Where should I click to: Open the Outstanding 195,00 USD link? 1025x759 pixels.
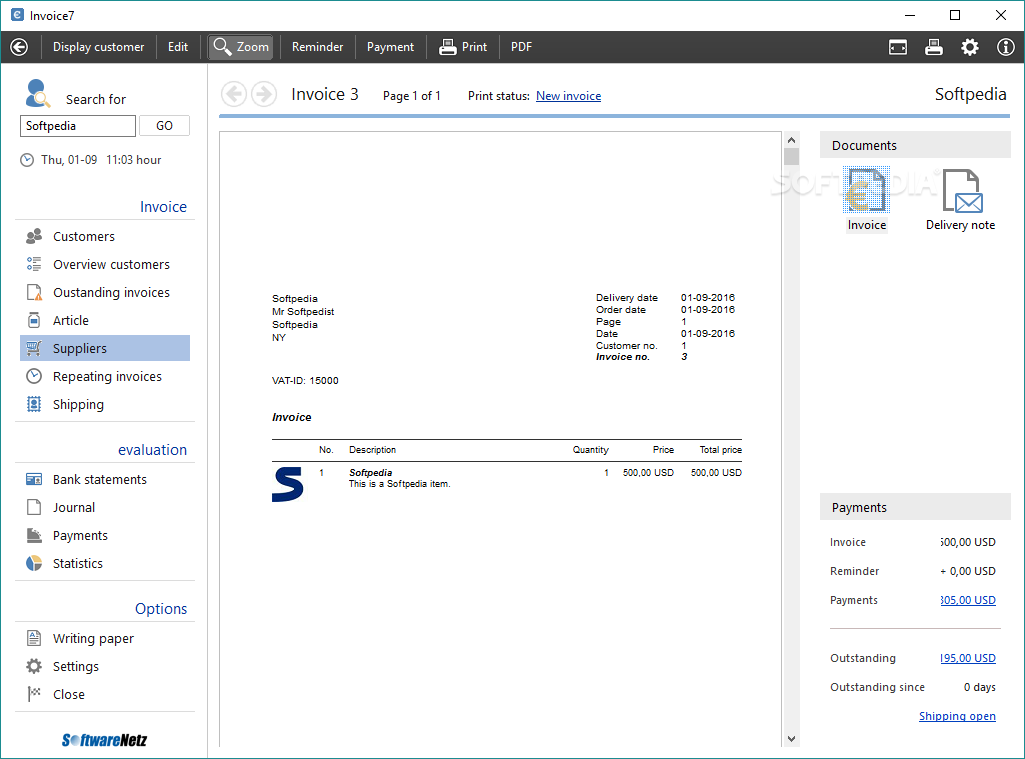[x=968, y=658]
